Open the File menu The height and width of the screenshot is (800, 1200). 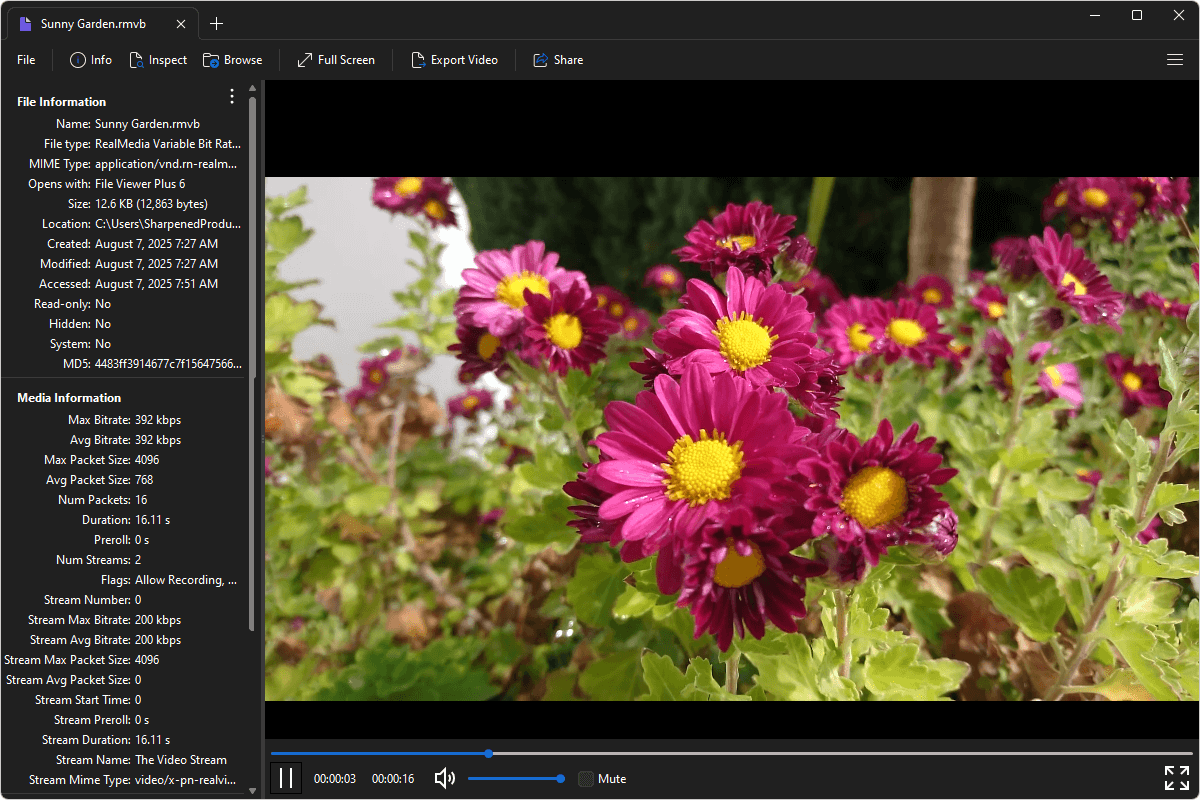pyautogui.click(x=26, y=60)
